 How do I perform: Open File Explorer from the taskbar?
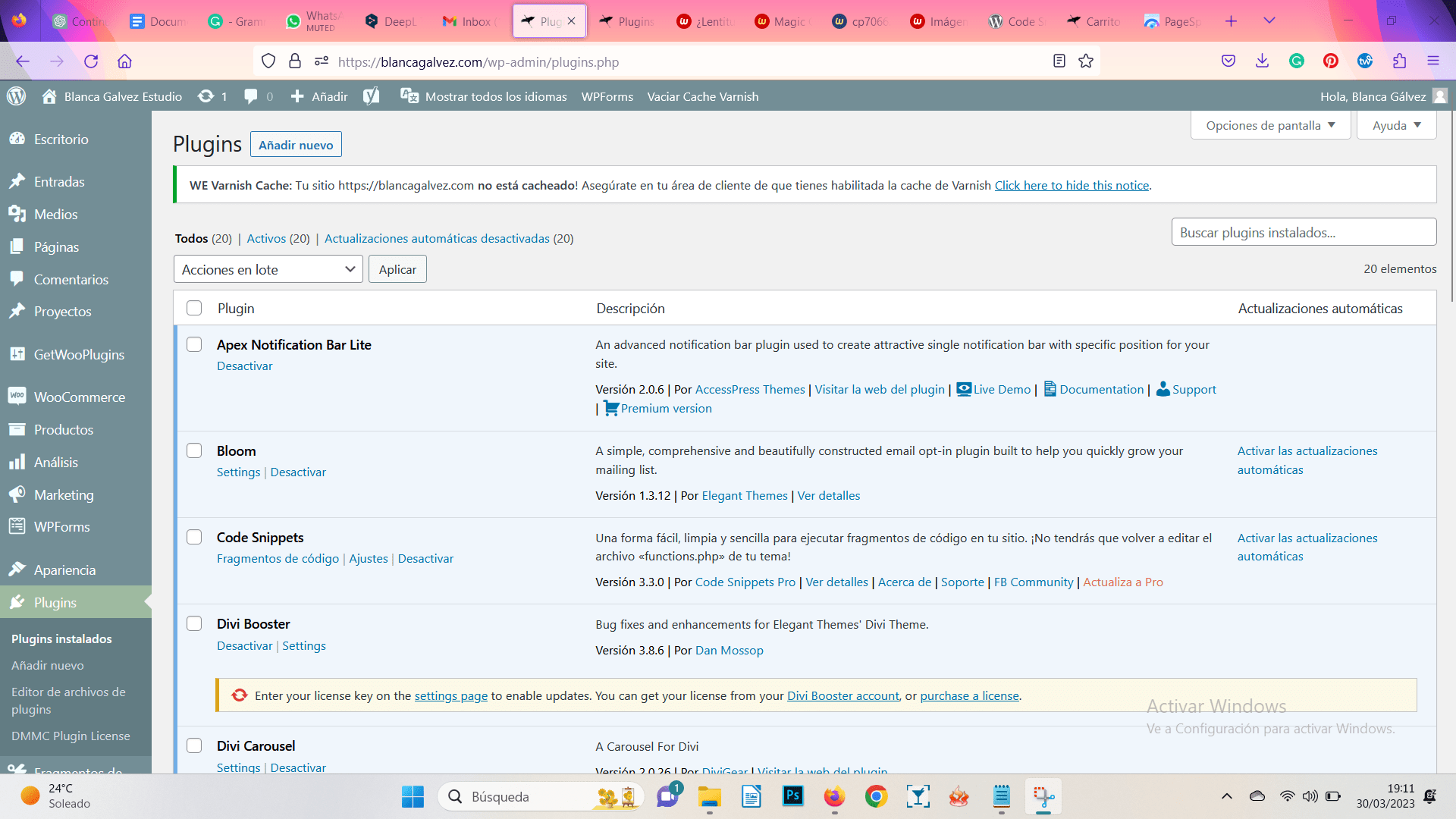coord(710,796)
